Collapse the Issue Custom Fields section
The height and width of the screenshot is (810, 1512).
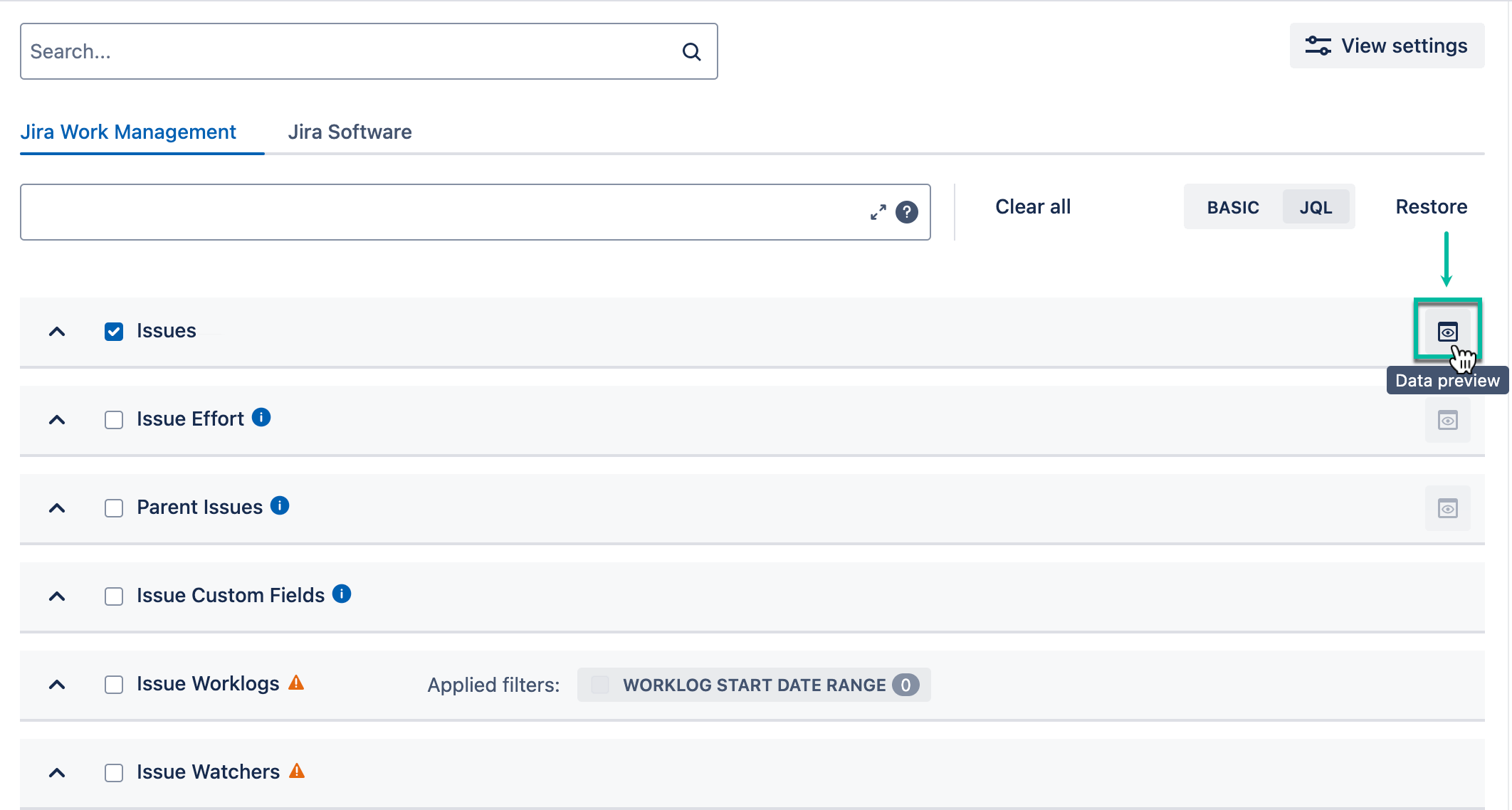(57, 596)
